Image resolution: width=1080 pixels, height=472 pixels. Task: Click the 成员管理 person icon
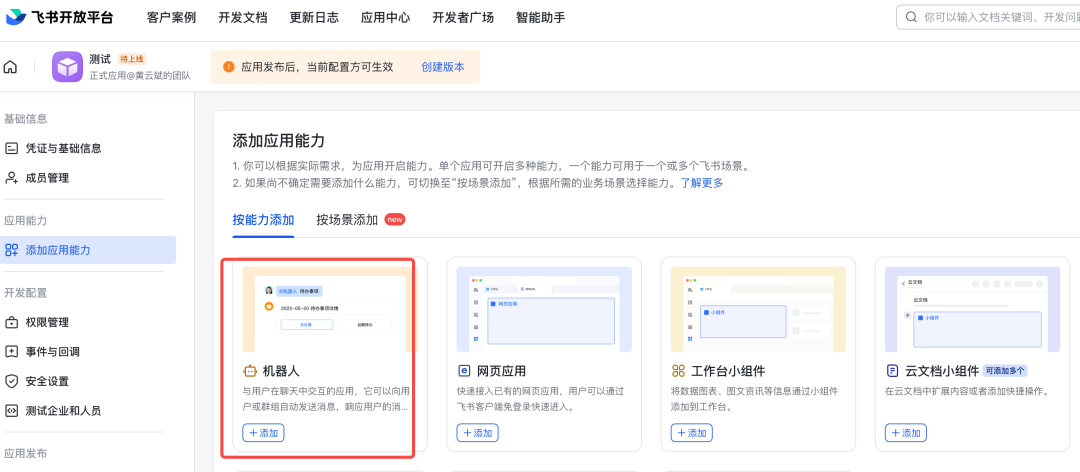click(11, 178)
